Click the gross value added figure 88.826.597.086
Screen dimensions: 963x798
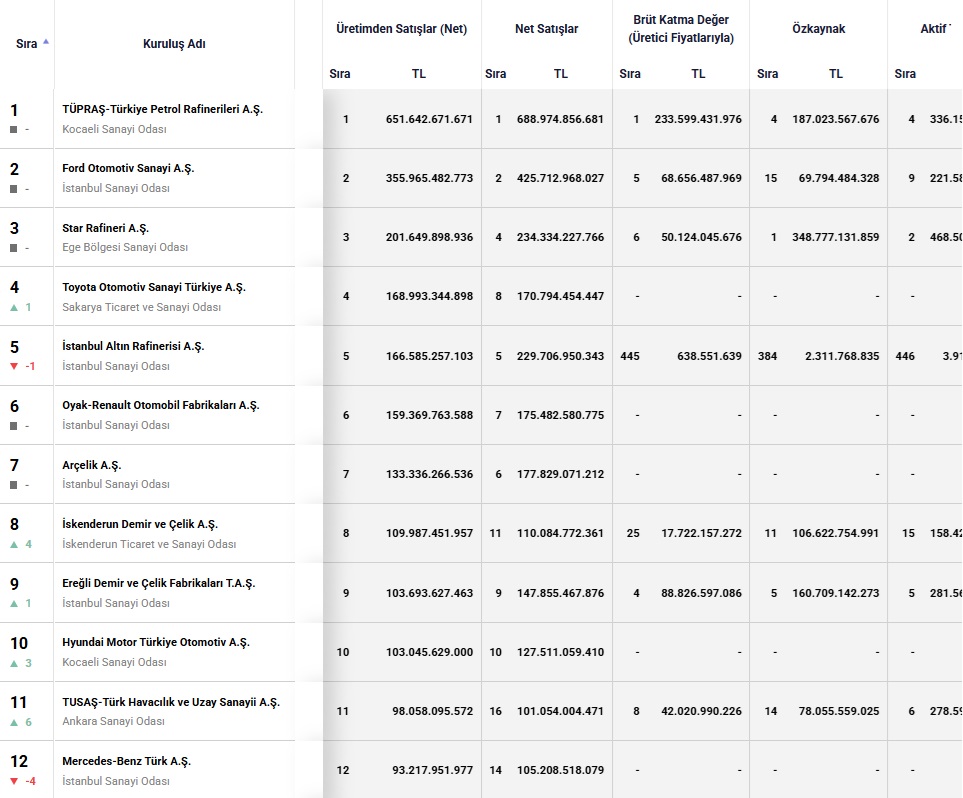click(701, 593)
